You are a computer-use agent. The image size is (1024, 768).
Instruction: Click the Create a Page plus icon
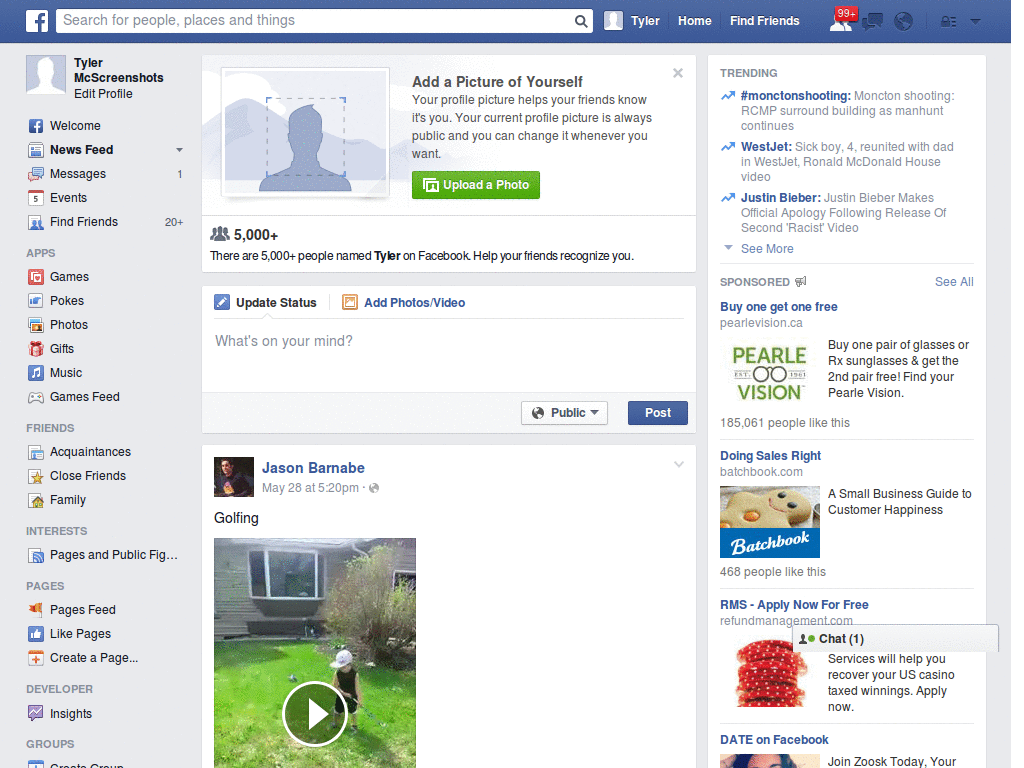pyautogui.click(x=36, y=658)
